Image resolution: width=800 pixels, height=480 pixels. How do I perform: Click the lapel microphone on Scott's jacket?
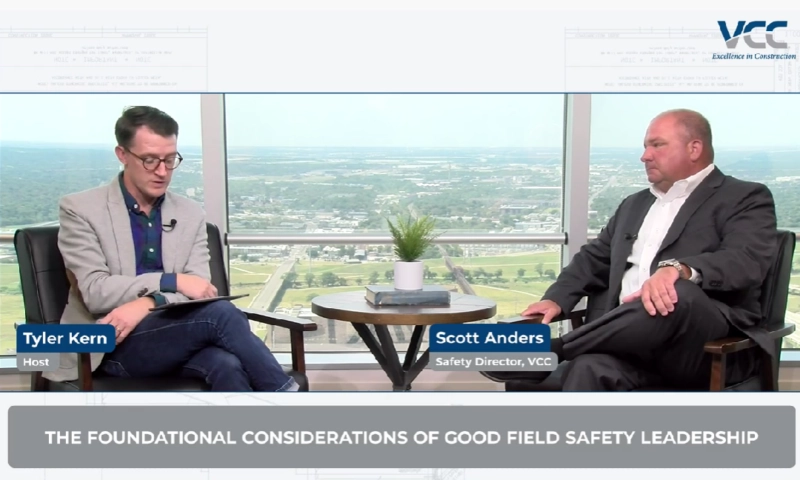[632, 237]
